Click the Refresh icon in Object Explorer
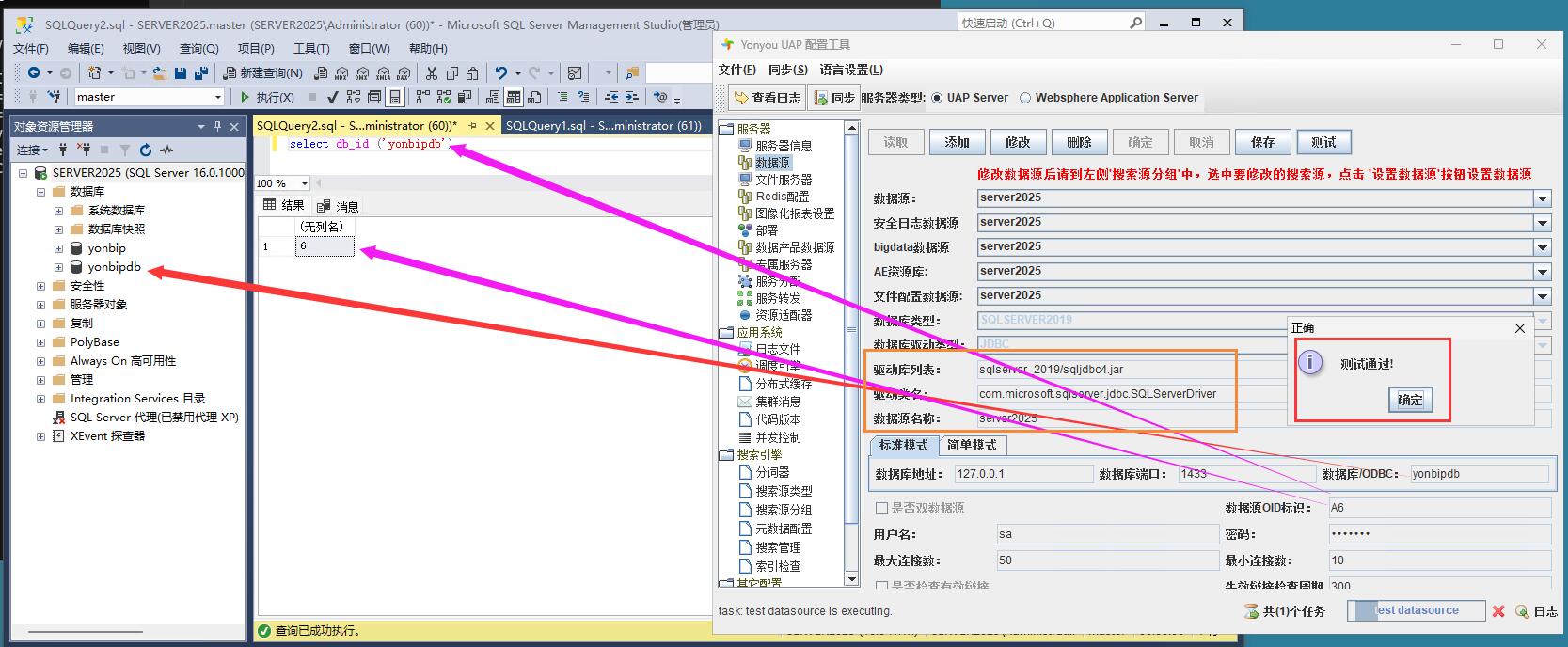The height and width of the screenshot is (647, 1568). (146, 150)
